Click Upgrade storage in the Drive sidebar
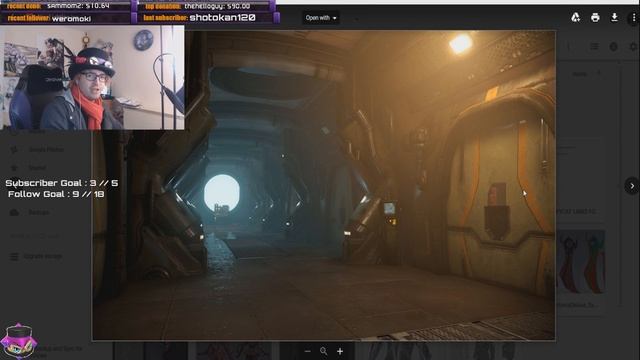The image size is (640, 360). click(37, 256)
